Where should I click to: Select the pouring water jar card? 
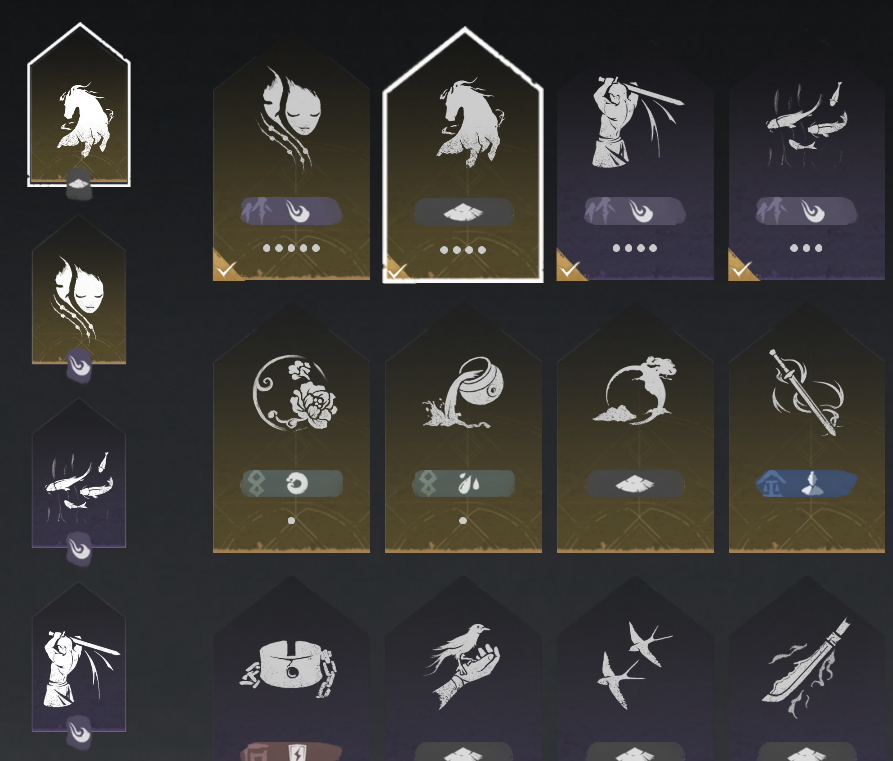point(463,430)
